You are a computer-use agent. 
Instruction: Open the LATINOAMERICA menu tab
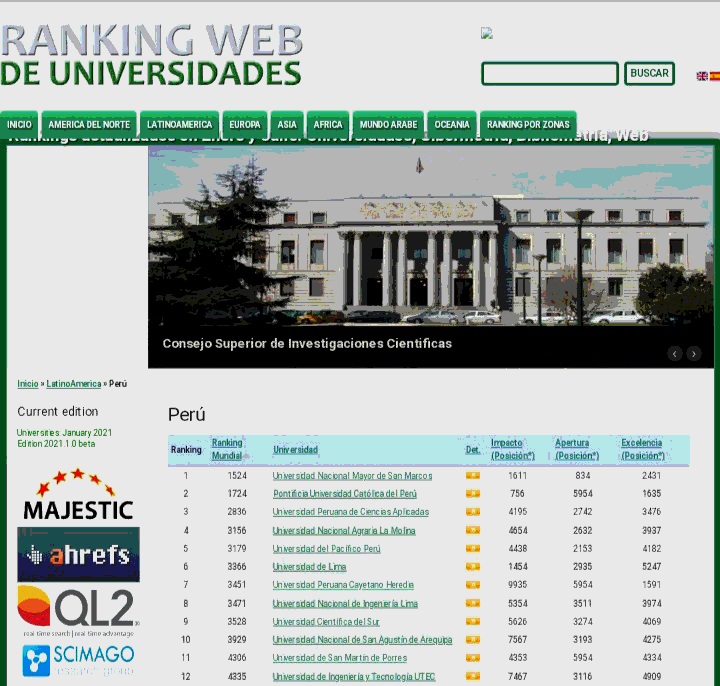(x=180, y=125)
